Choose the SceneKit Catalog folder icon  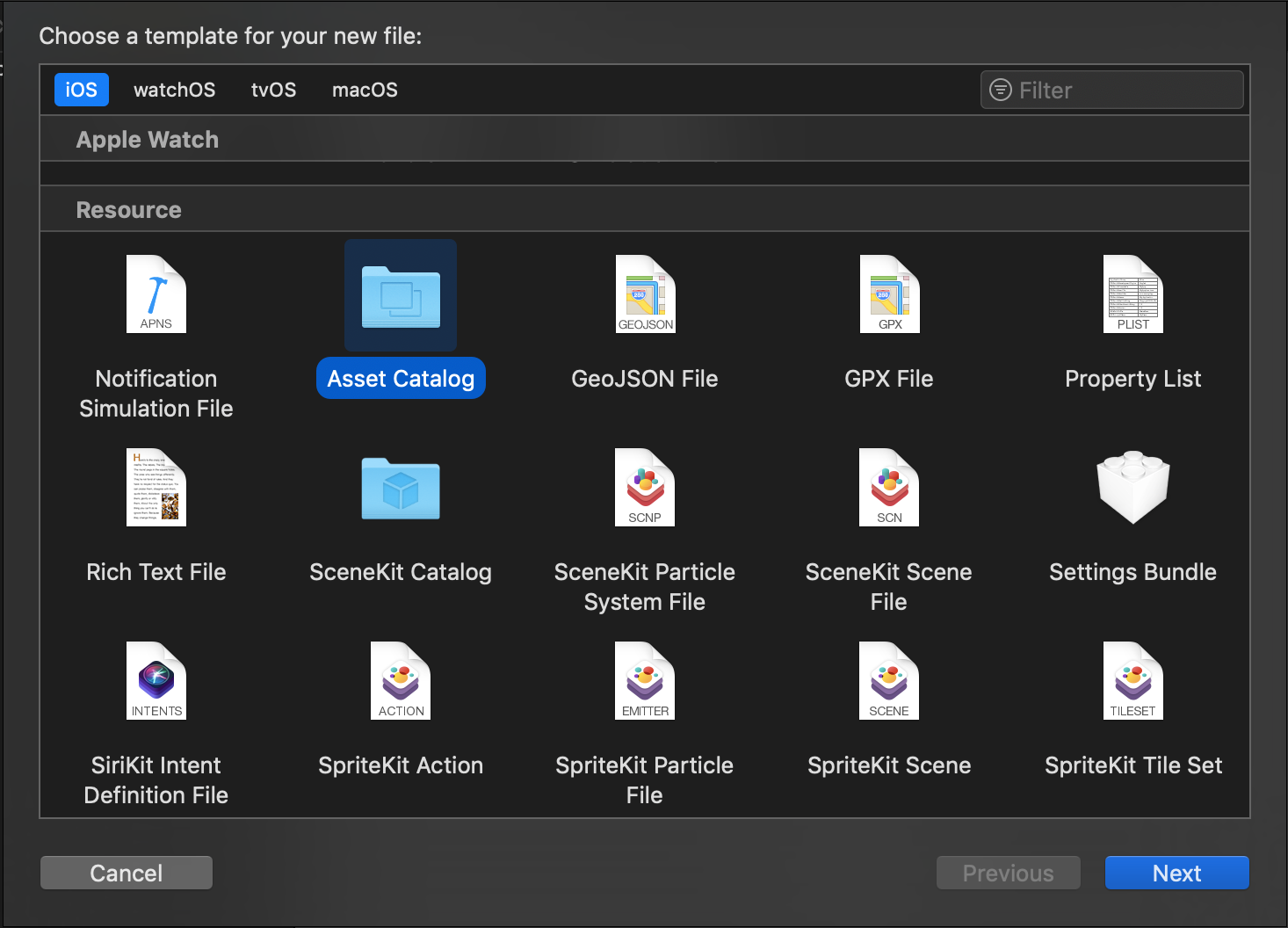[401, 489]
